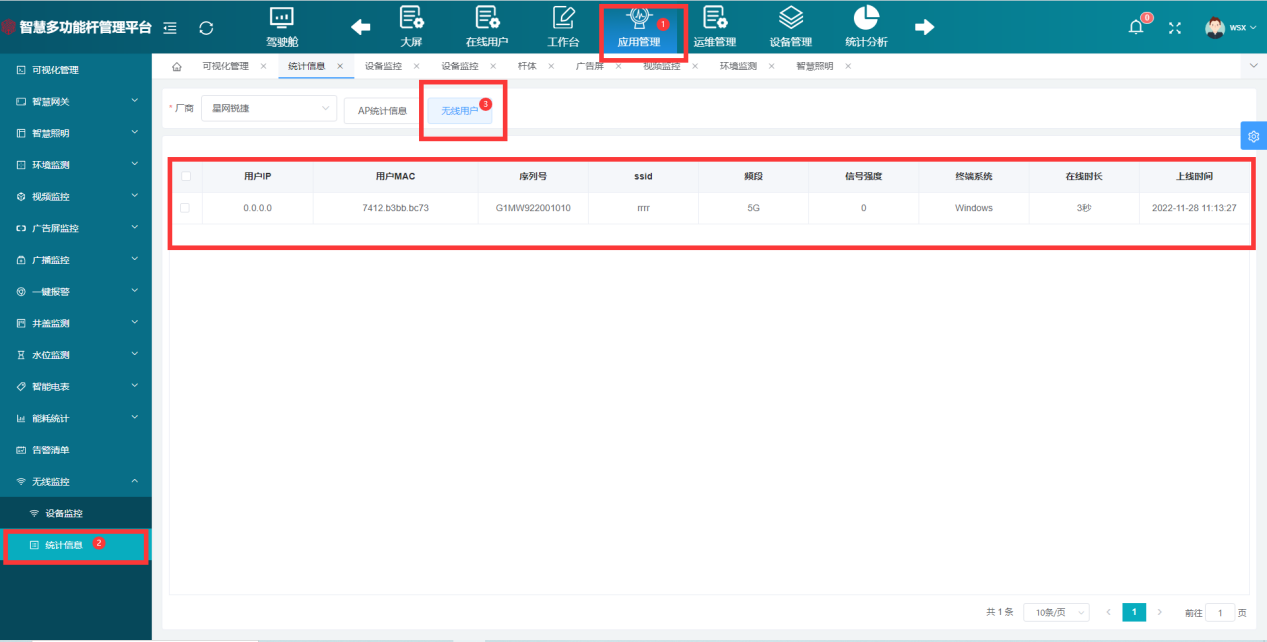
Task: Open the notification bell icon
Action: coord(1136,28)
